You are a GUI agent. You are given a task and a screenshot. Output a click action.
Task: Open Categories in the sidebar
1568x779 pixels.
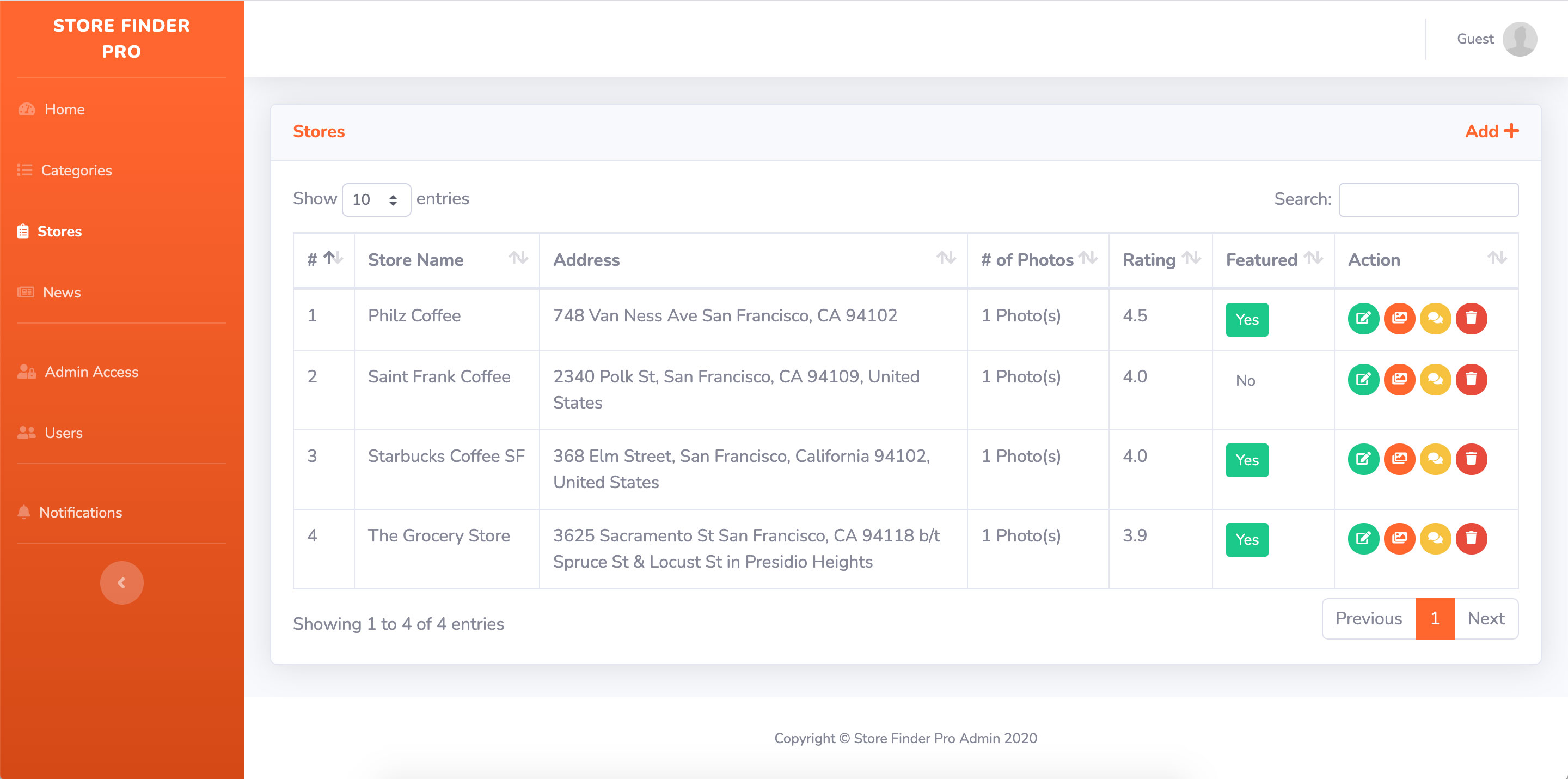76,170
